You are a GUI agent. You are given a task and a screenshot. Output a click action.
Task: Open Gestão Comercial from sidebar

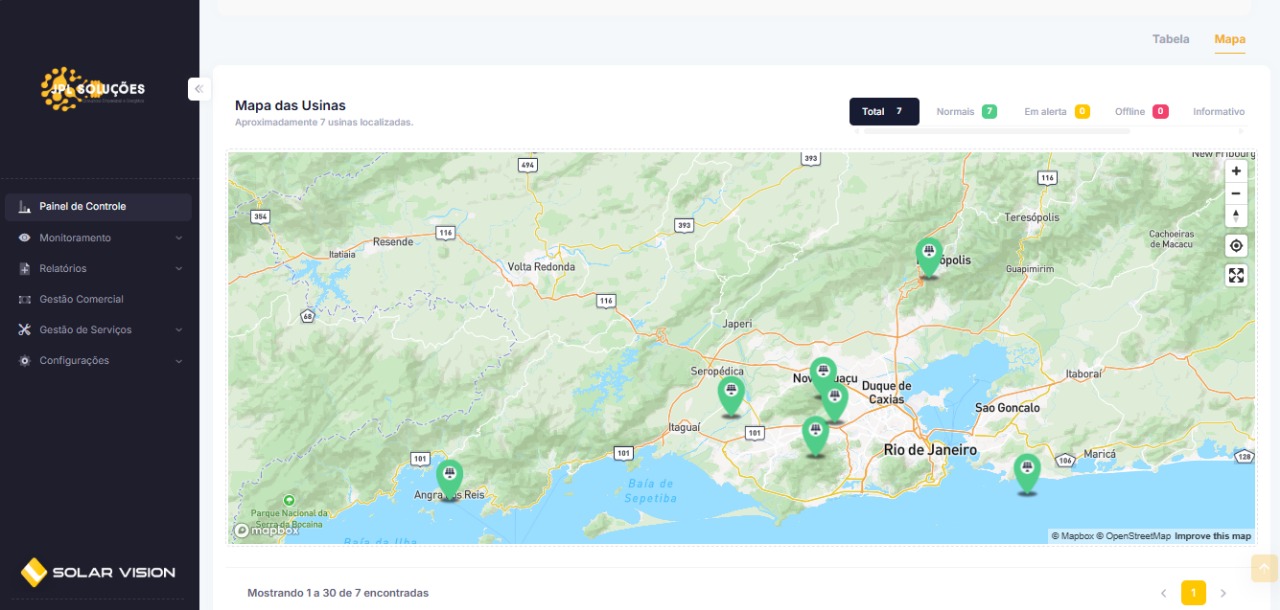pyautogui.click(x=81, y=299)
